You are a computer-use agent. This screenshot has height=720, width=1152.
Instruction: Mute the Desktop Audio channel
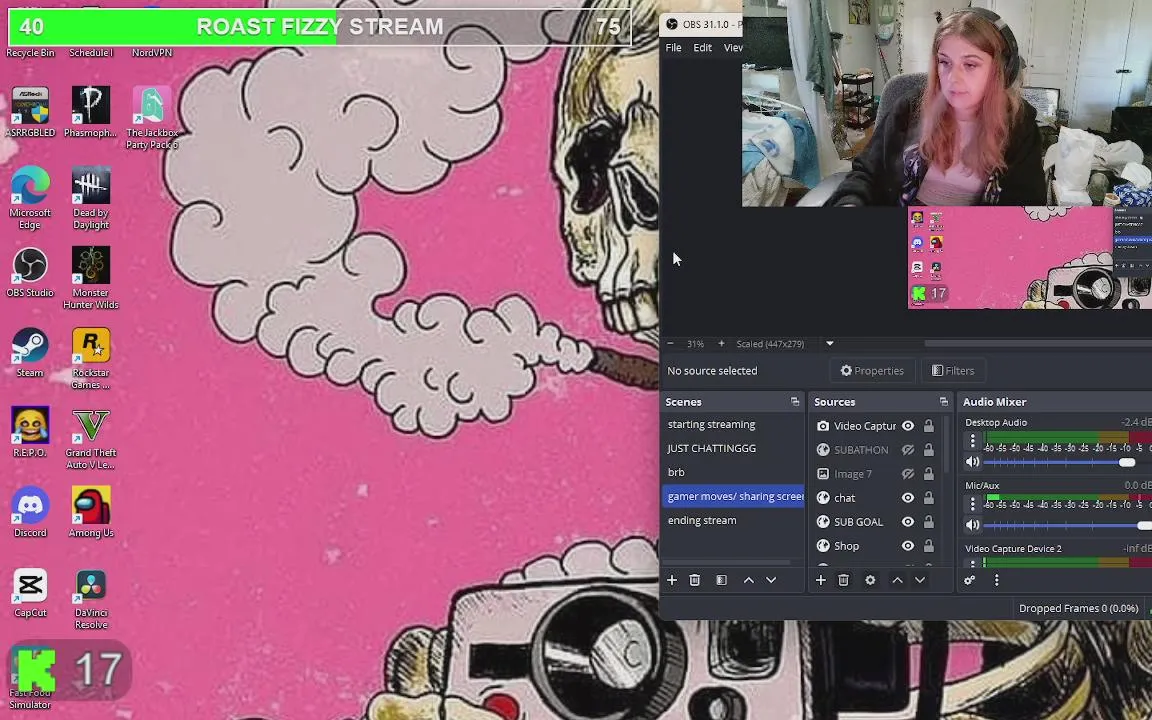tap(972, 462)
